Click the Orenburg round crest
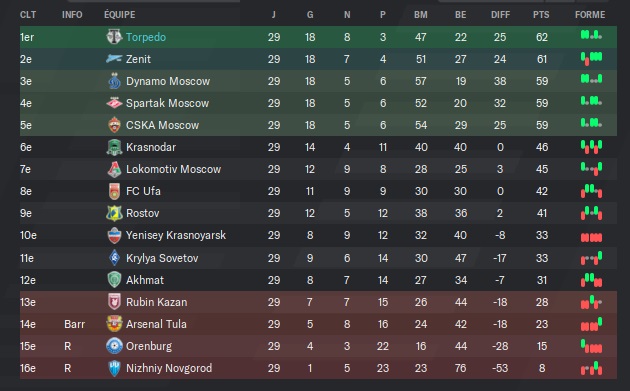This screenshot has width=630, height=391. coord(114,346)
